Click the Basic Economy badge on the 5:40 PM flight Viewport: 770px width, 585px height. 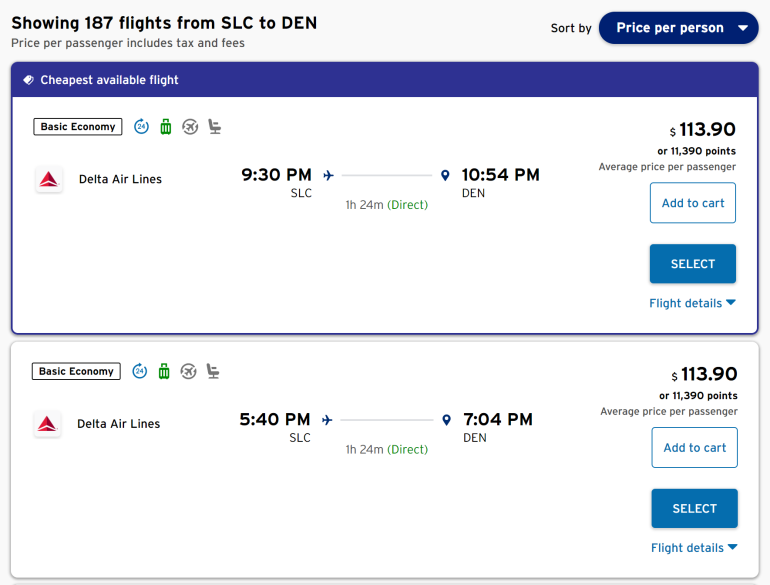click(x=77, y=371)
